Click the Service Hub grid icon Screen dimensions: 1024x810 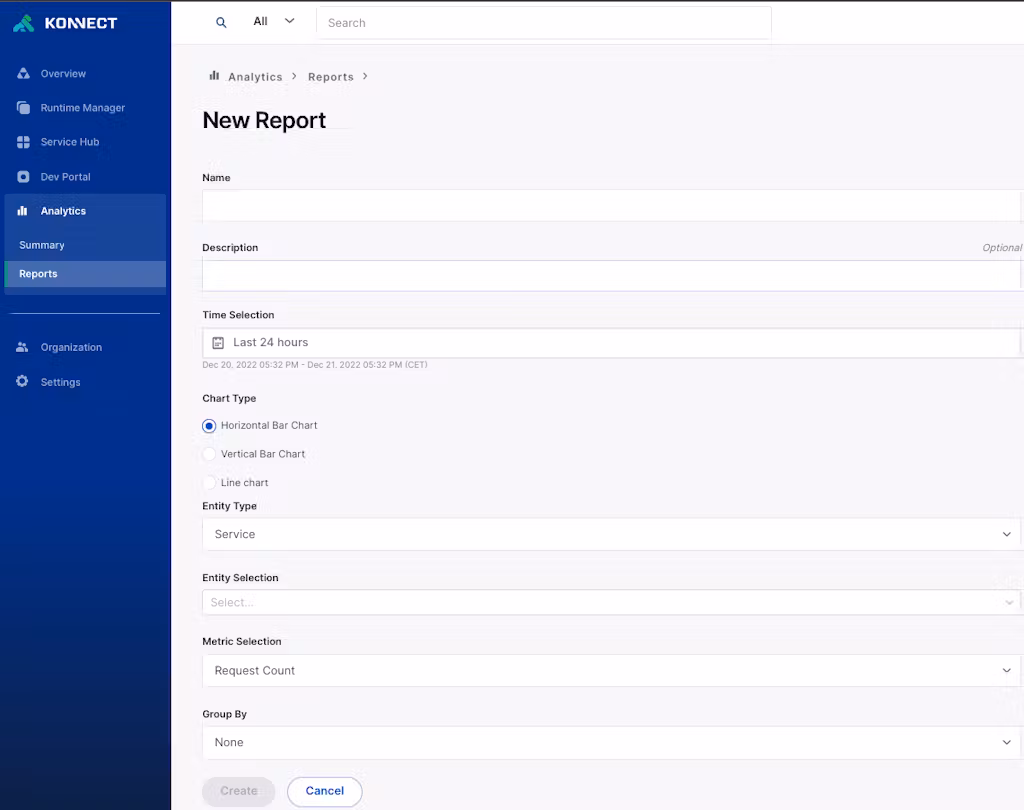(x=23, y=142)
